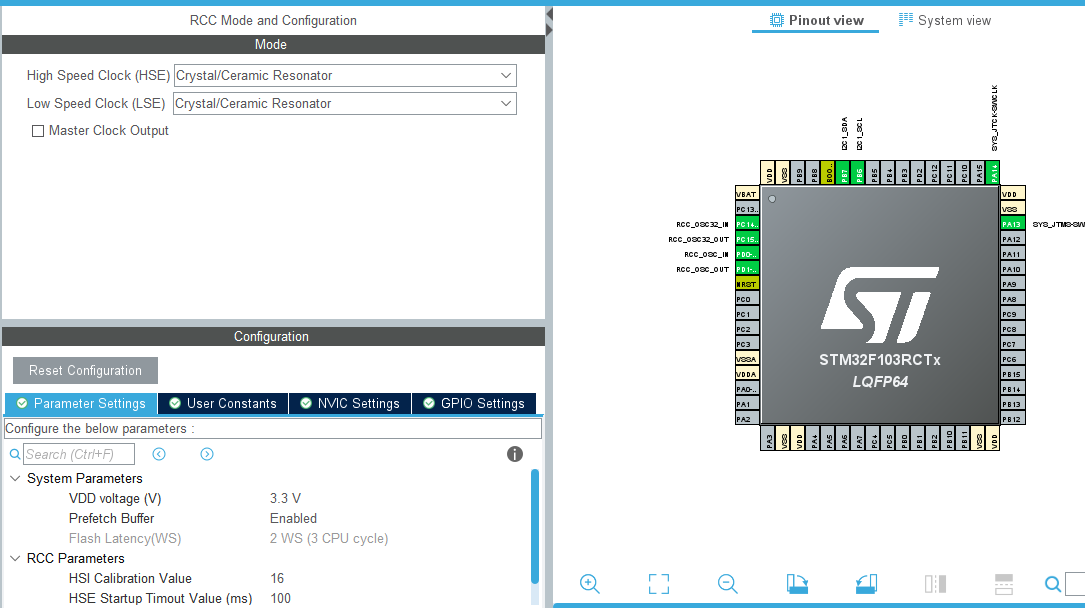Collapse the System Parameters group
This screenshot has height=608, width=1085.
15,479
